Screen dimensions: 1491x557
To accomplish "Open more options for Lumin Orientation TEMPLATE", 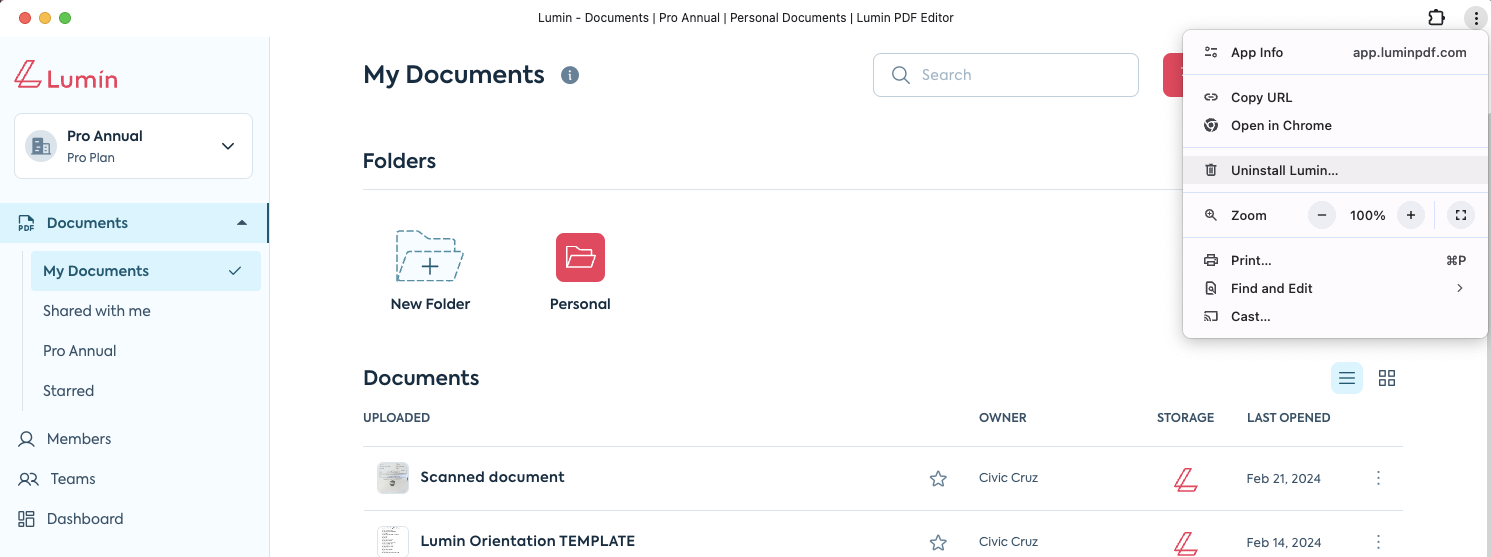I will [1378, 542].
